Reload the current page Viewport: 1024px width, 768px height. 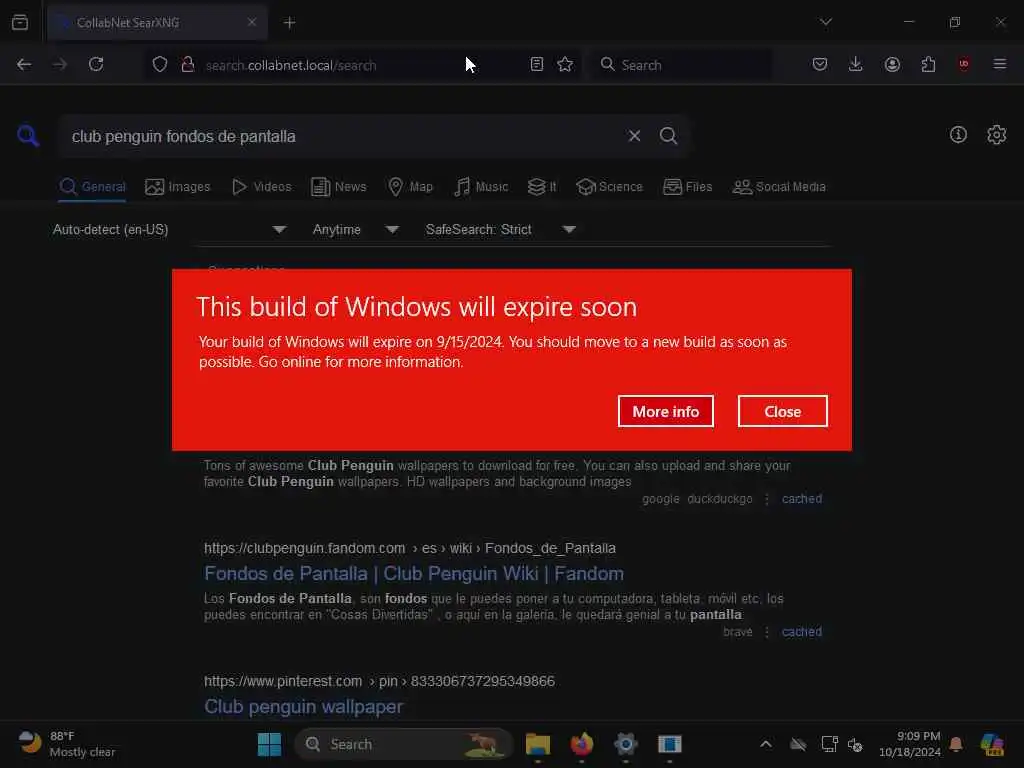[96, 64]
